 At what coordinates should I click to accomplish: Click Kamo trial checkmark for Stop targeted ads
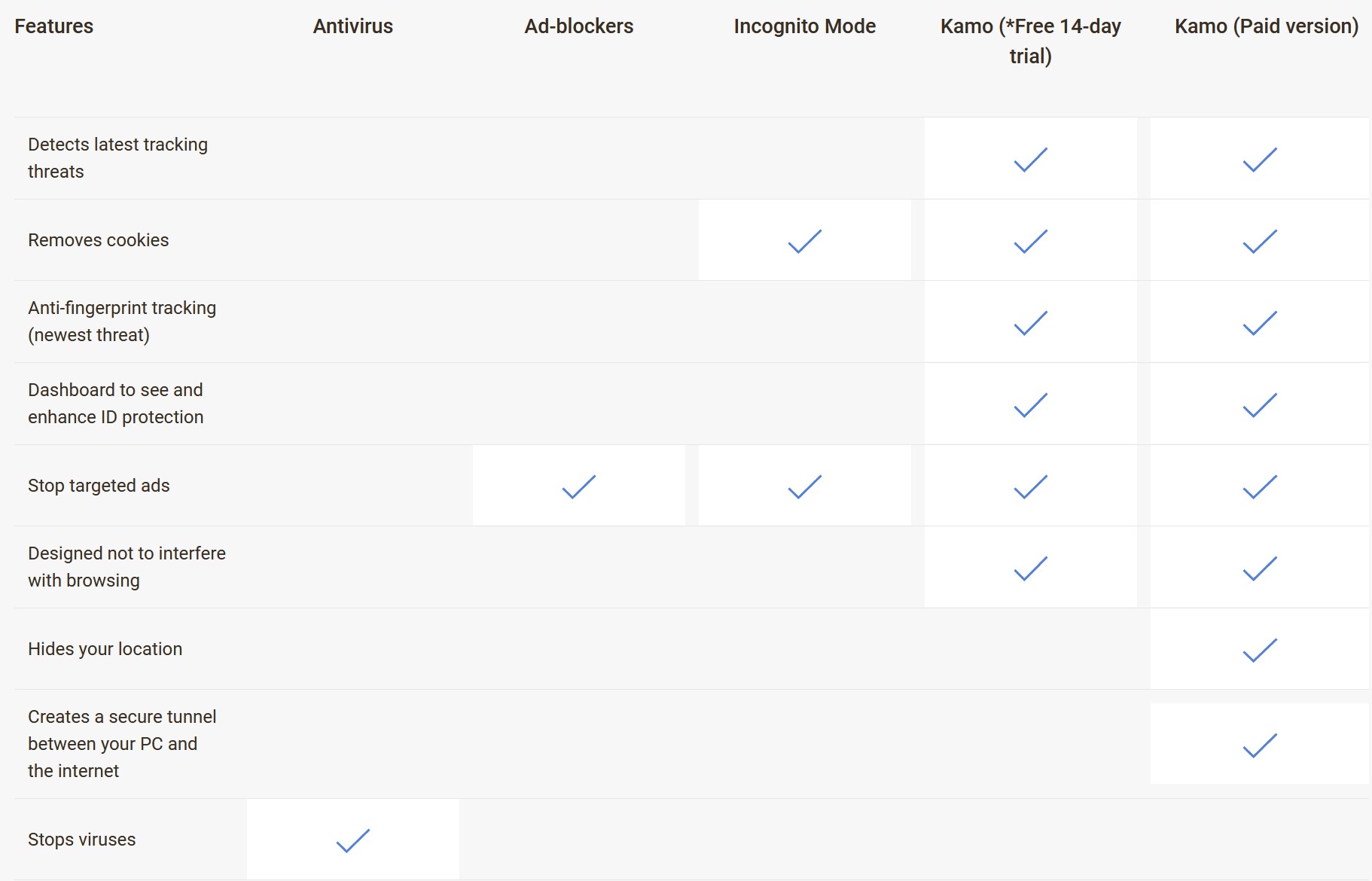click(1030, 486)
